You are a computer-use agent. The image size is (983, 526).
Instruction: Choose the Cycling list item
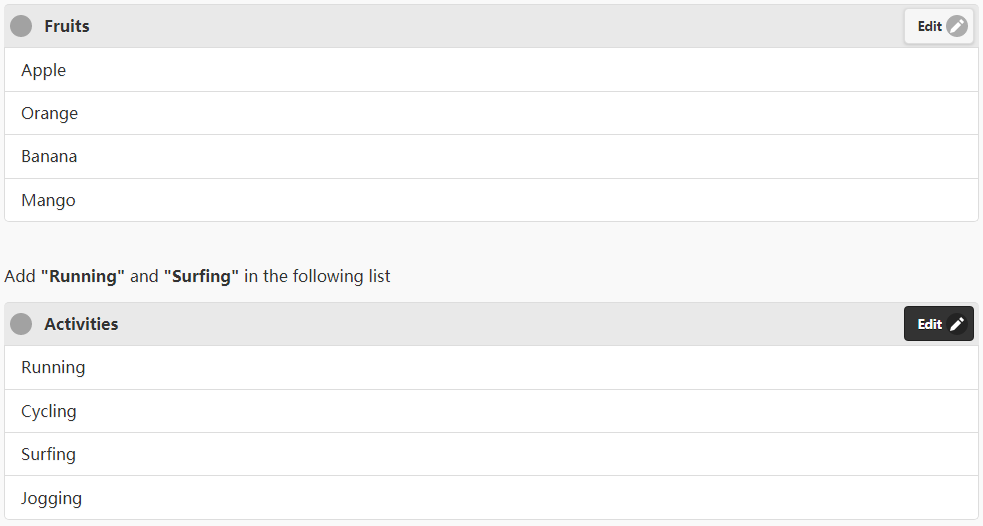pyautogui.click(x=492, y=411)
